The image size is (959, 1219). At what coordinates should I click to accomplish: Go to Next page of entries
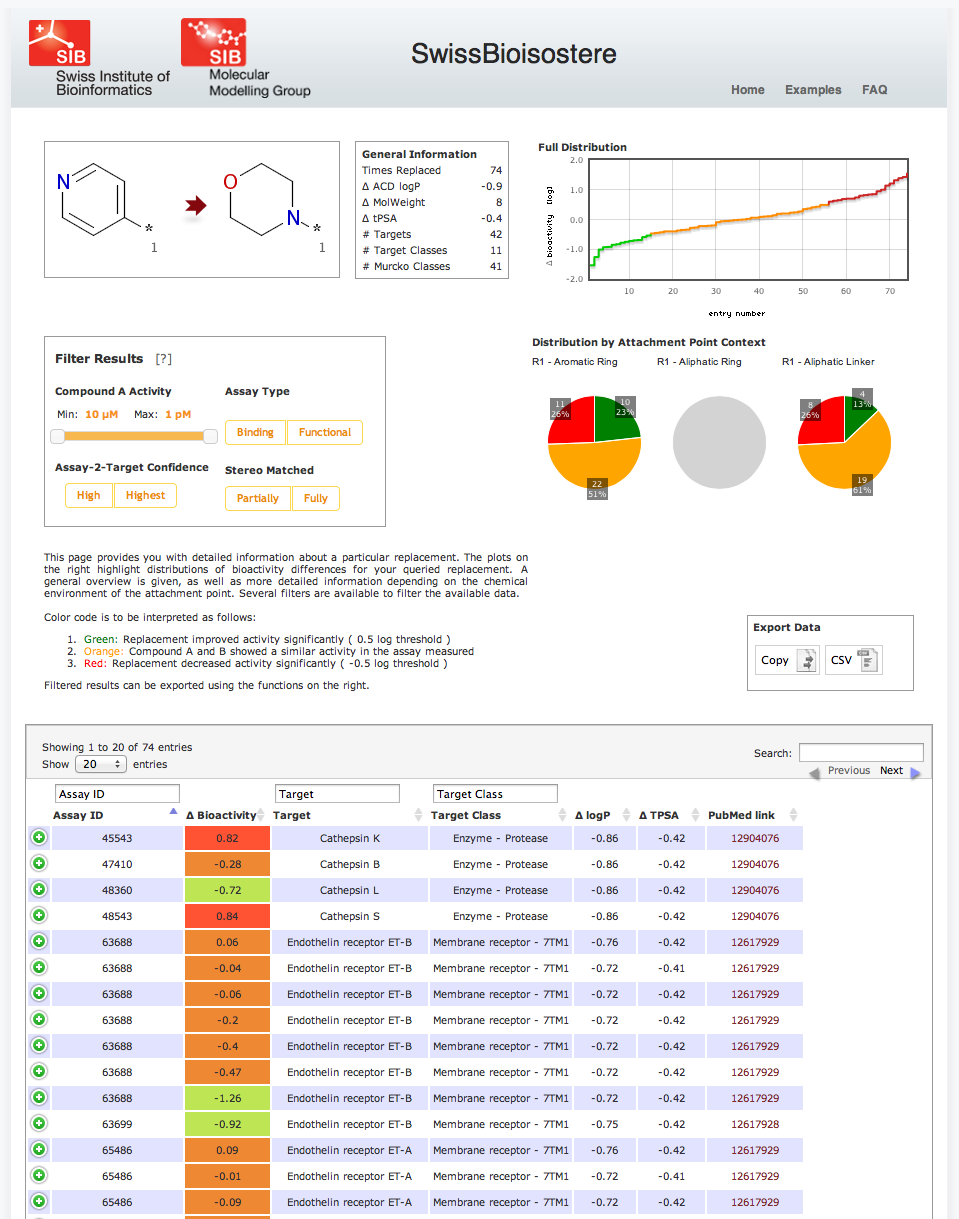[x=899, y=771]
